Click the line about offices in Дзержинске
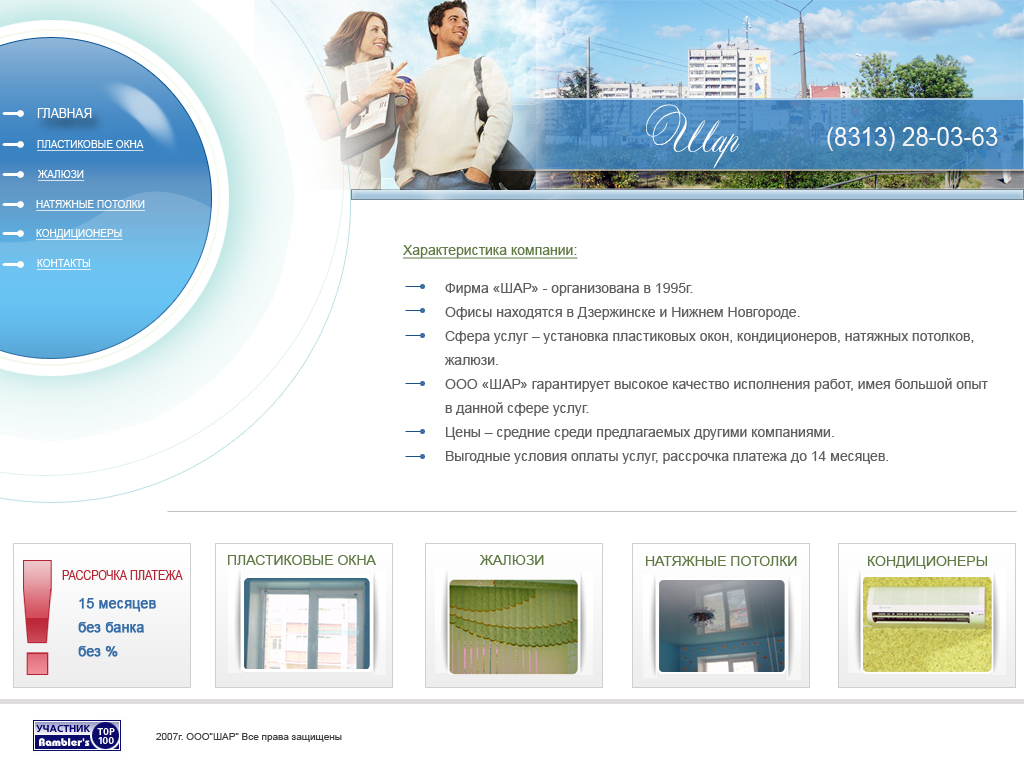1024x768 pixels. coord(622,312)
